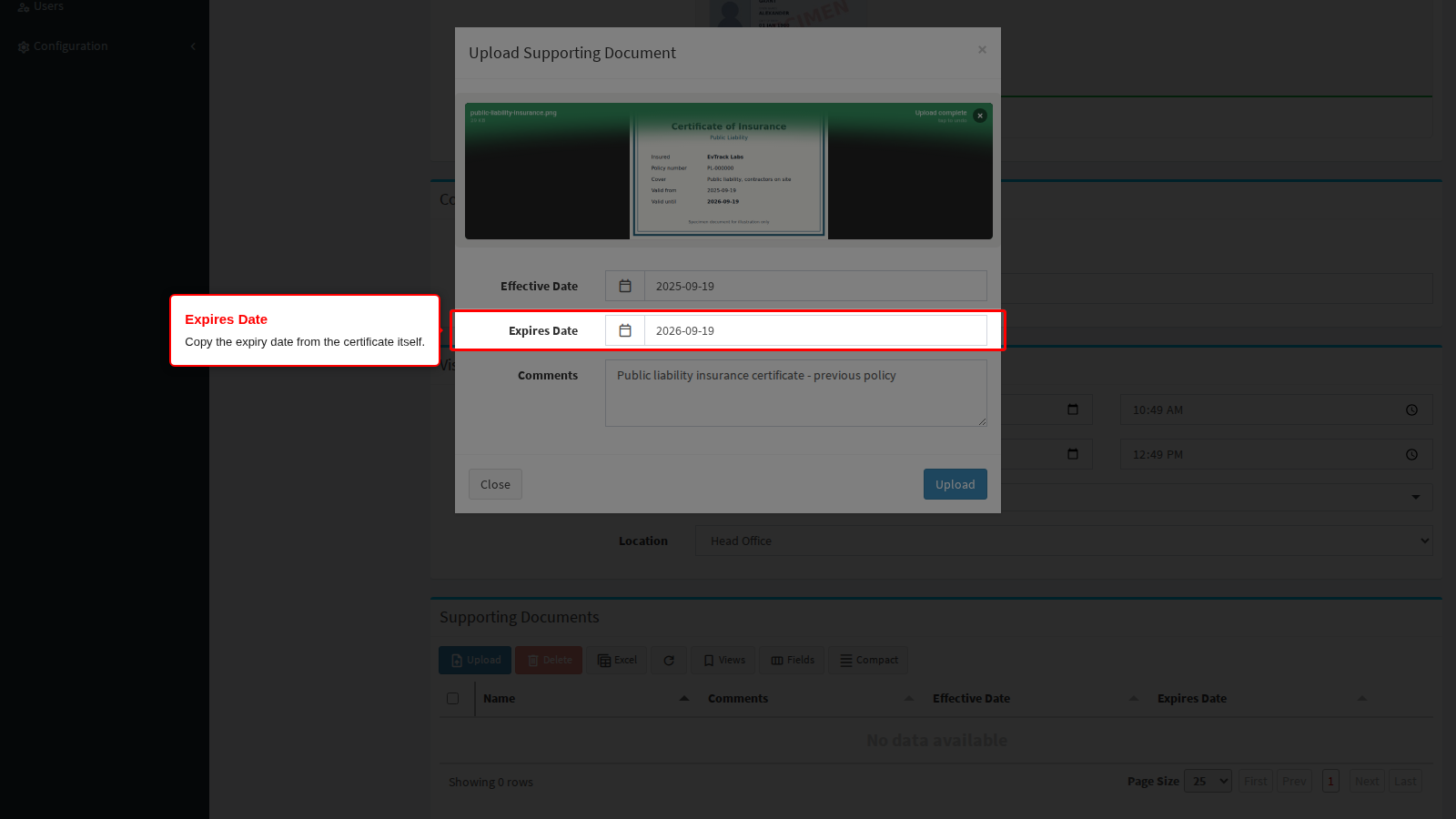Go to the Next page button

(1367, 781)
